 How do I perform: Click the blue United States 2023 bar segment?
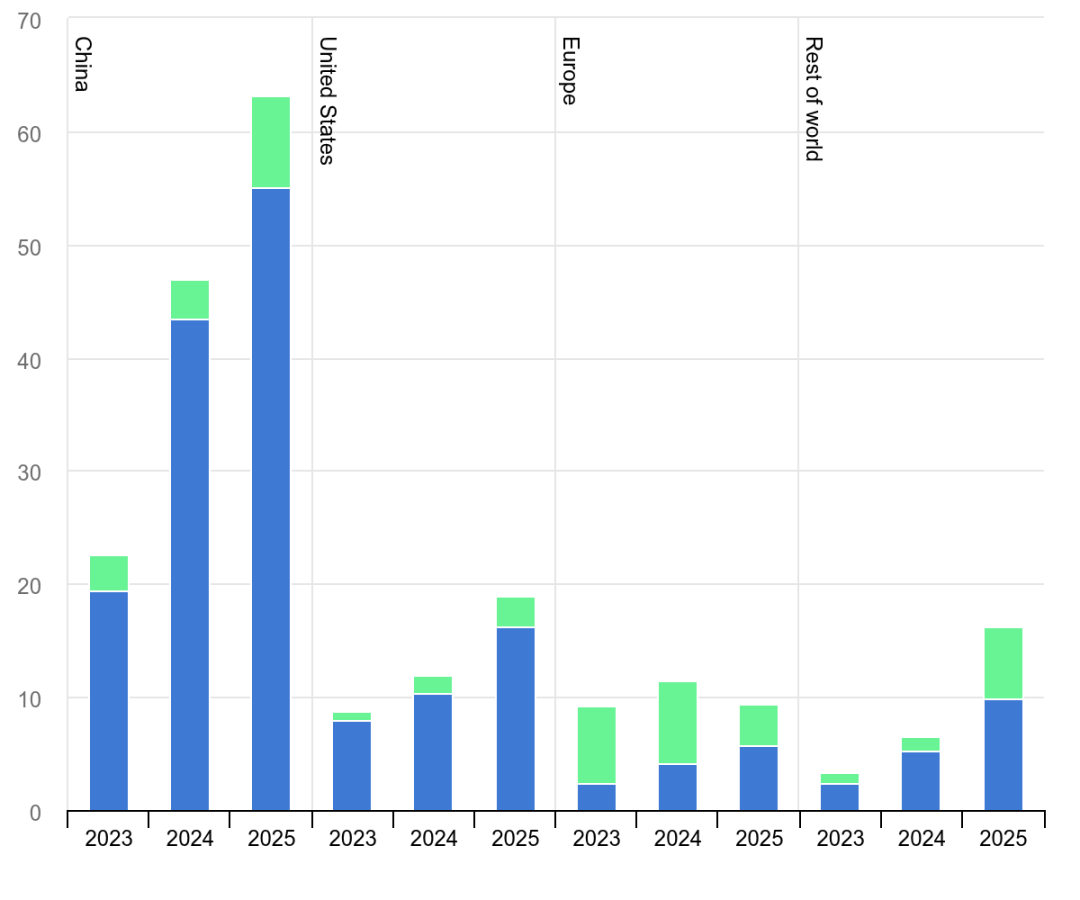[352, 766]
